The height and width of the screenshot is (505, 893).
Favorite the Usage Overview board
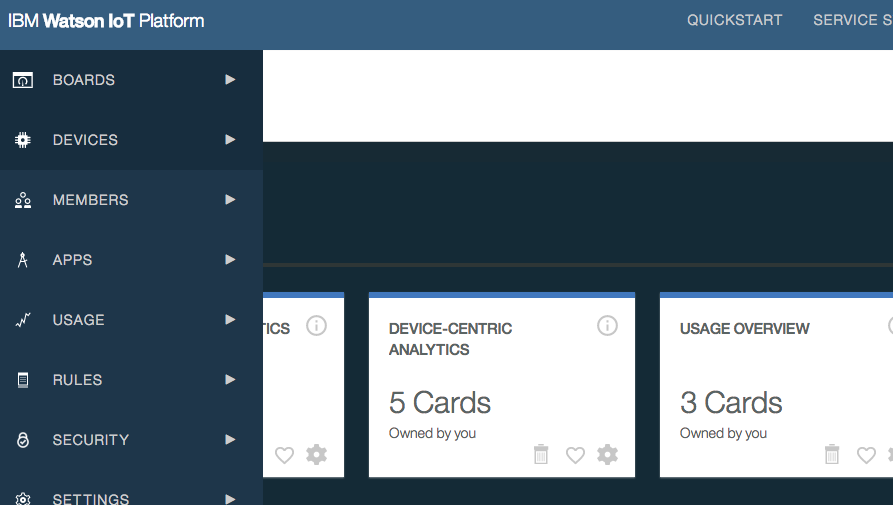pyautogui.click(x=866, y=455)
